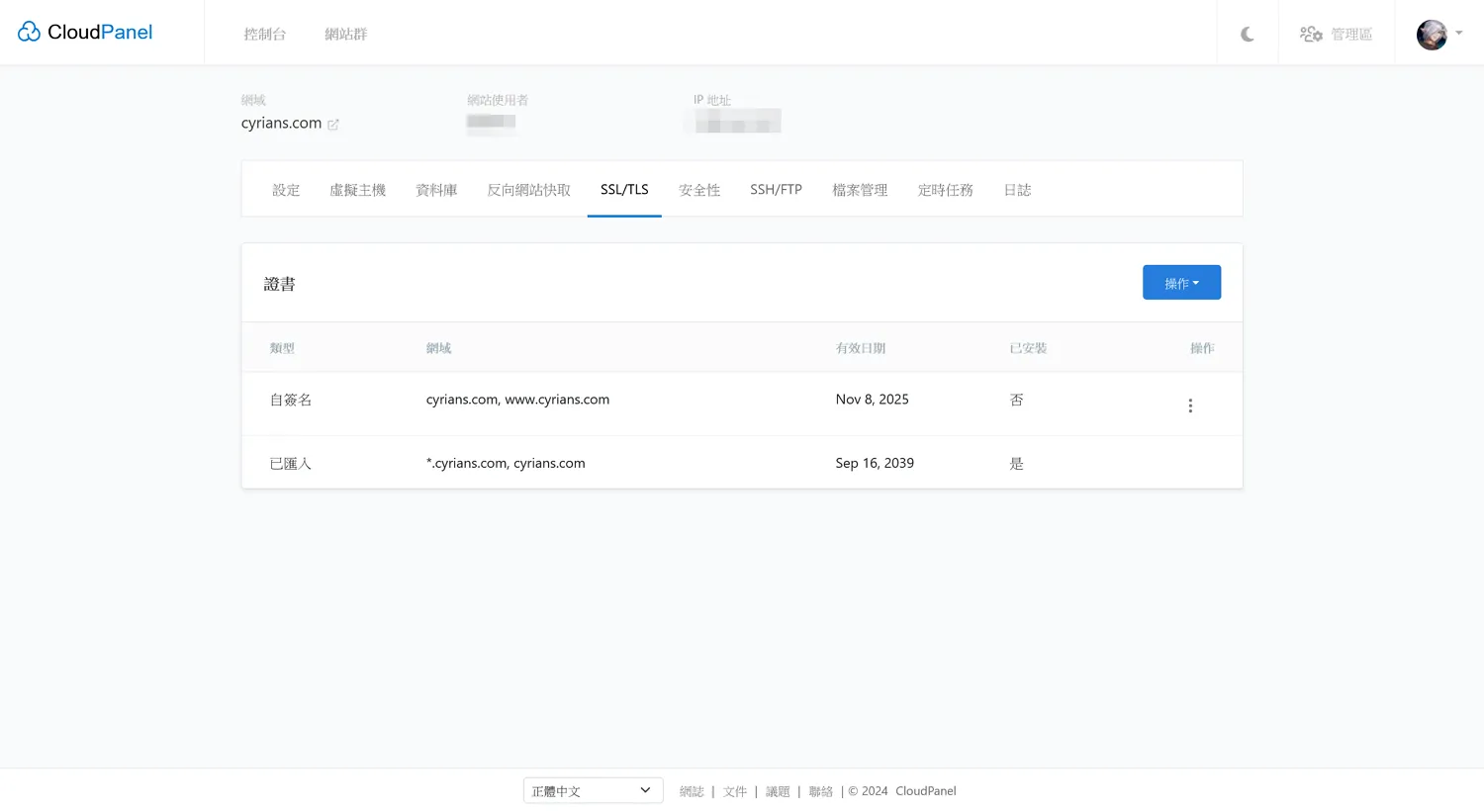
Task: Open the 資料庫 tab
Action: point(436,190)
